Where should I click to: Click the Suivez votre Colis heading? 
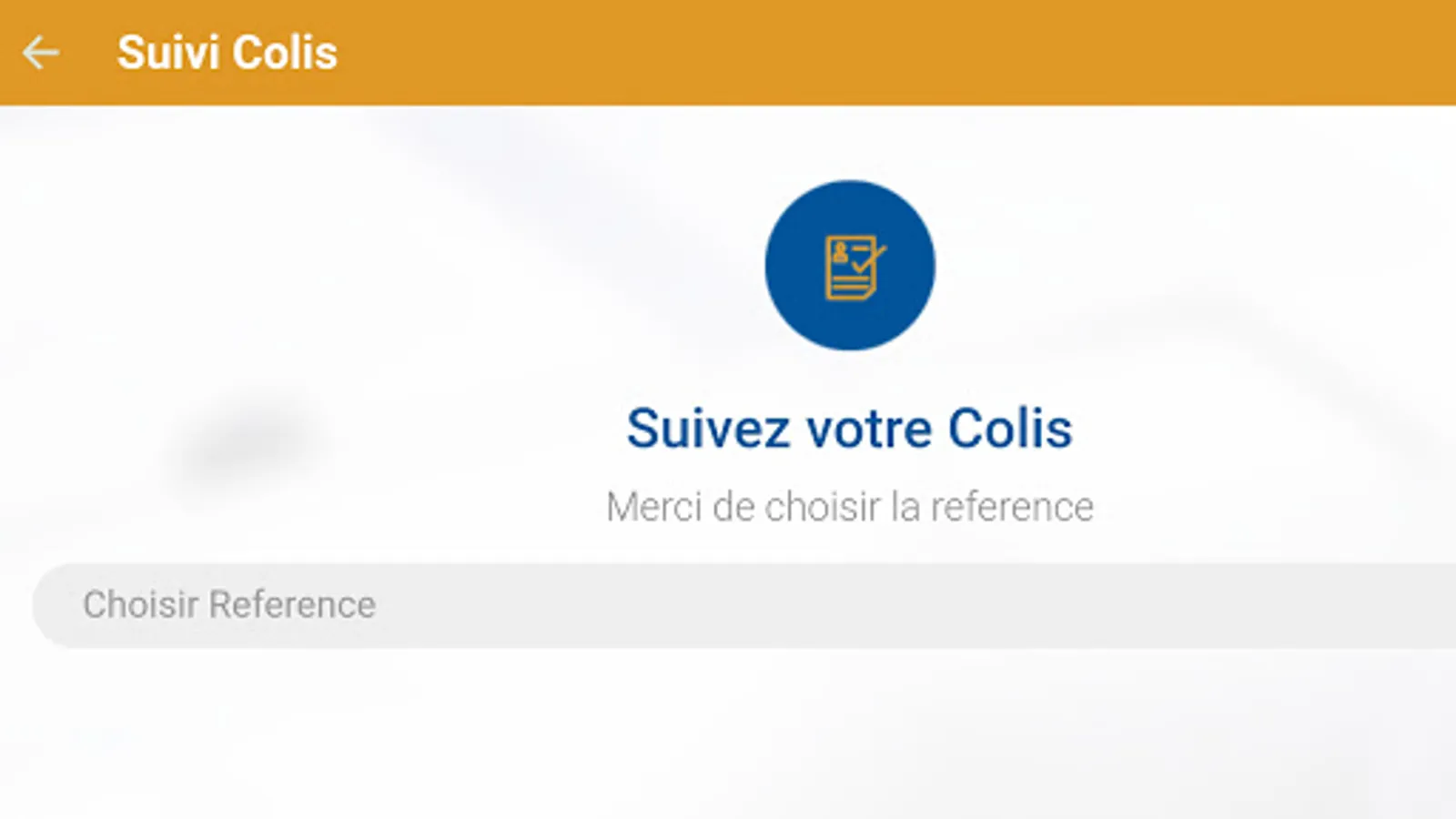(x=849, y=429)
